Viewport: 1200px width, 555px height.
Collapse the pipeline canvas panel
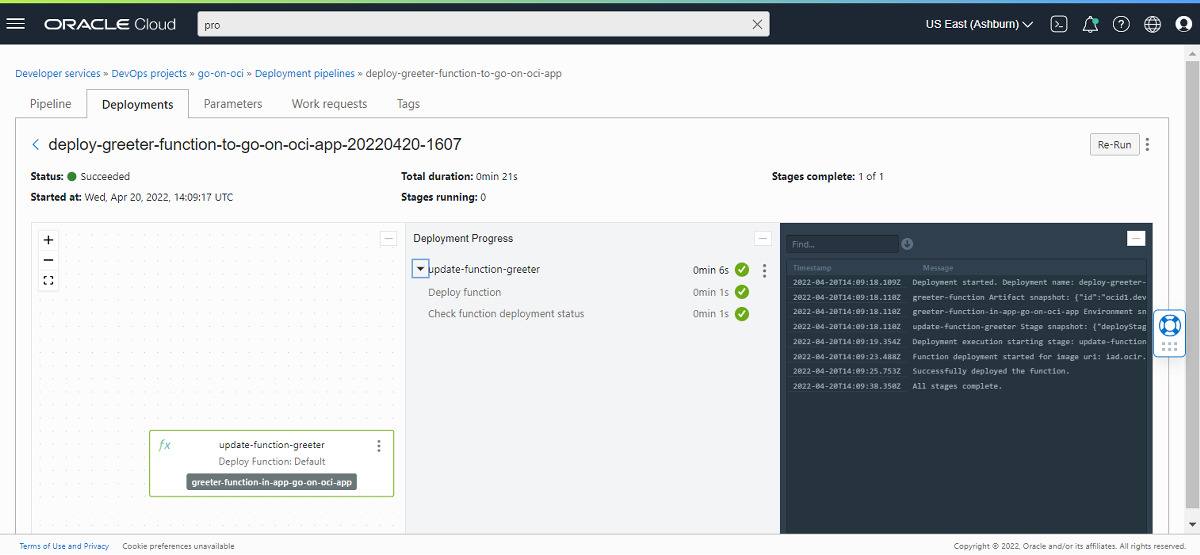click(x=389, y=238)
